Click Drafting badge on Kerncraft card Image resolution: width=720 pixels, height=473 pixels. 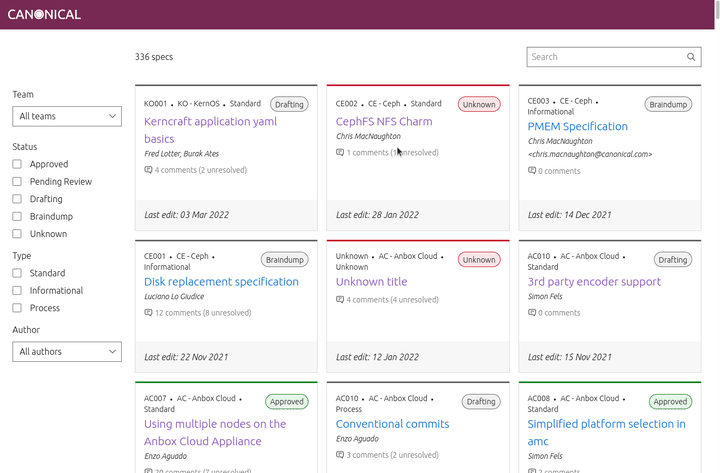[289, 104]
